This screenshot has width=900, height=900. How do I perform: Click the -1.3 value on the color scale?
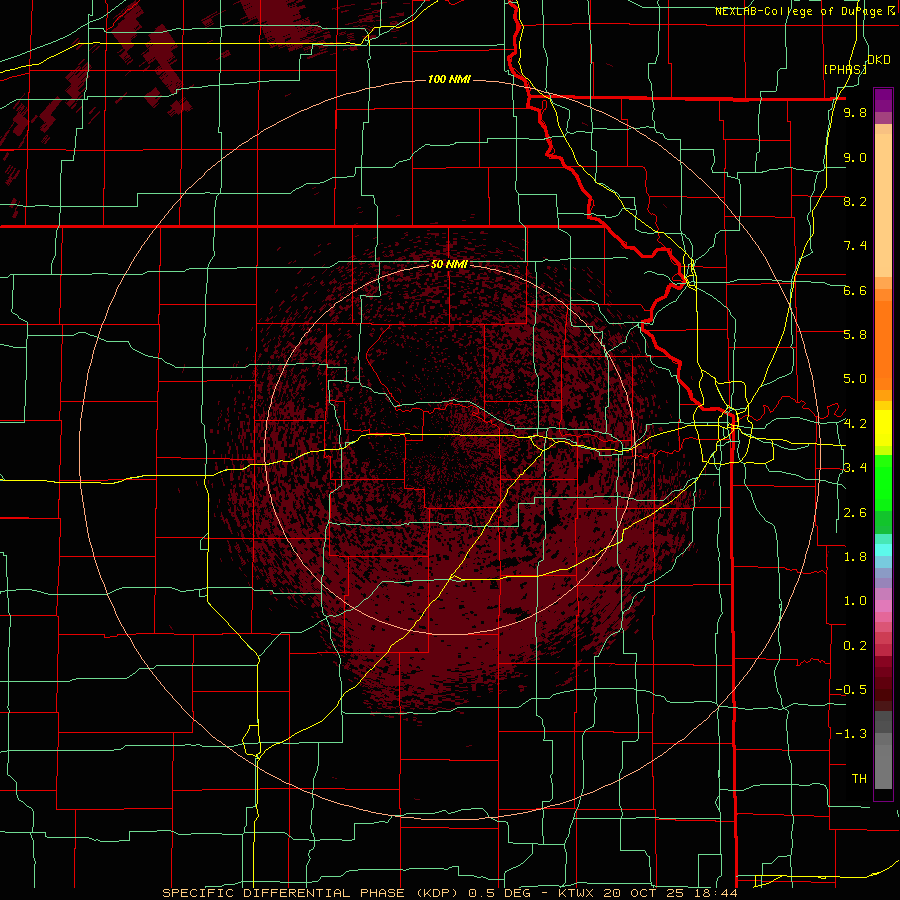851,734
